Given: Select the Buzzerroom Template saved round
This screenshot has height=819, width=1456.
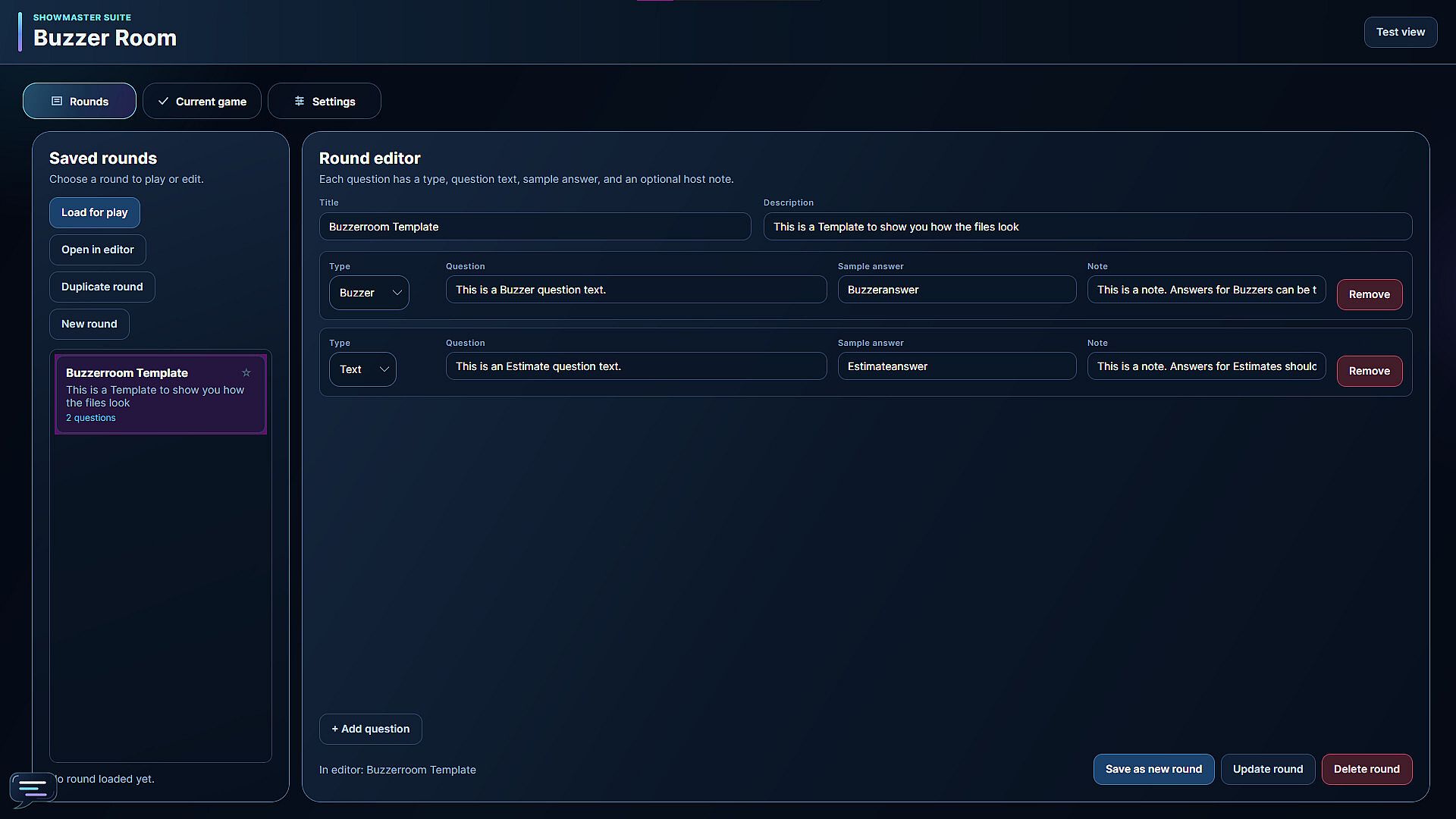Looking at the screenshot, I should (x=161, y=394).
